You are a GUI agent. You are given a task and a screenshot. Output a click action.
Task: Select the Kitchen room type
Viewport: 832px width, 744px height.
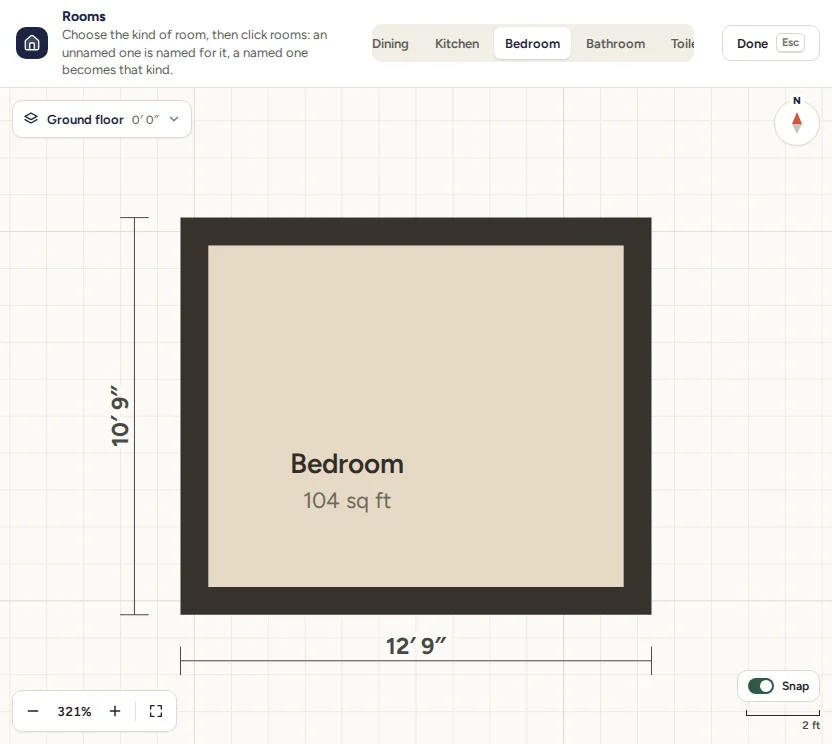[x=457, y=44]
